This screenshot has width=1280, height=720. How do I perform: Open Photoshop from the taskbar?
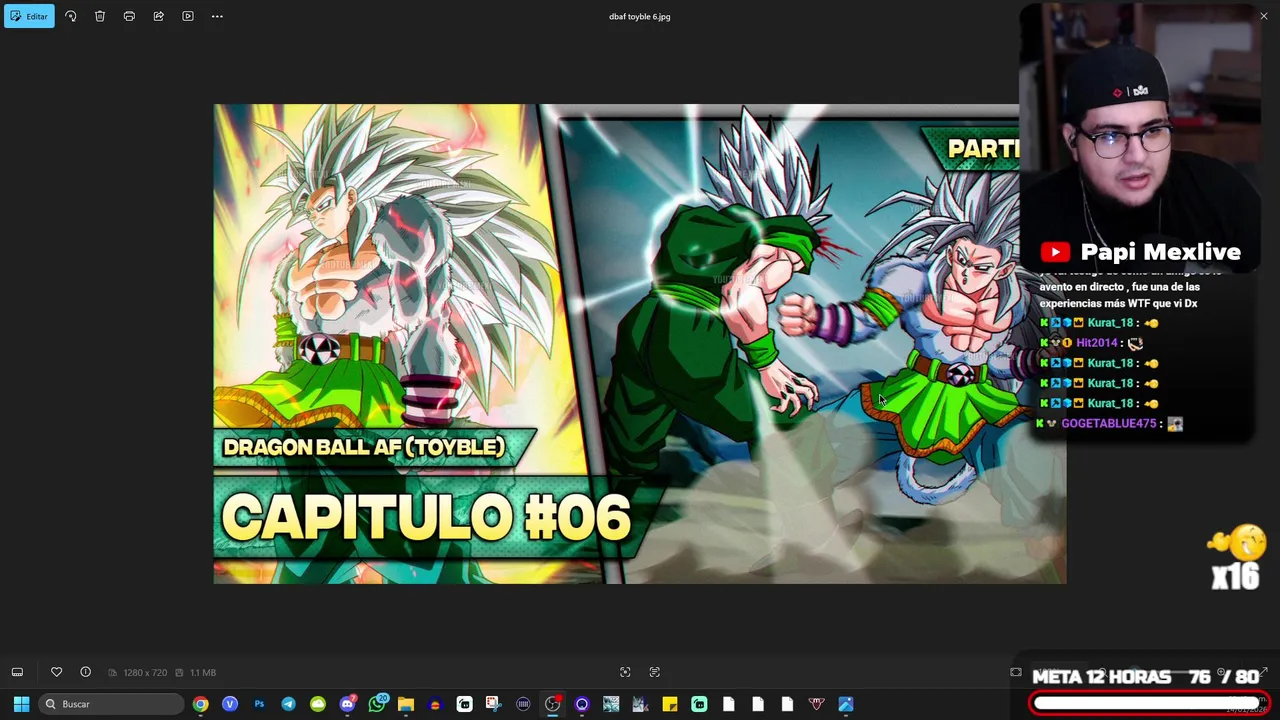tap(259, 704)
